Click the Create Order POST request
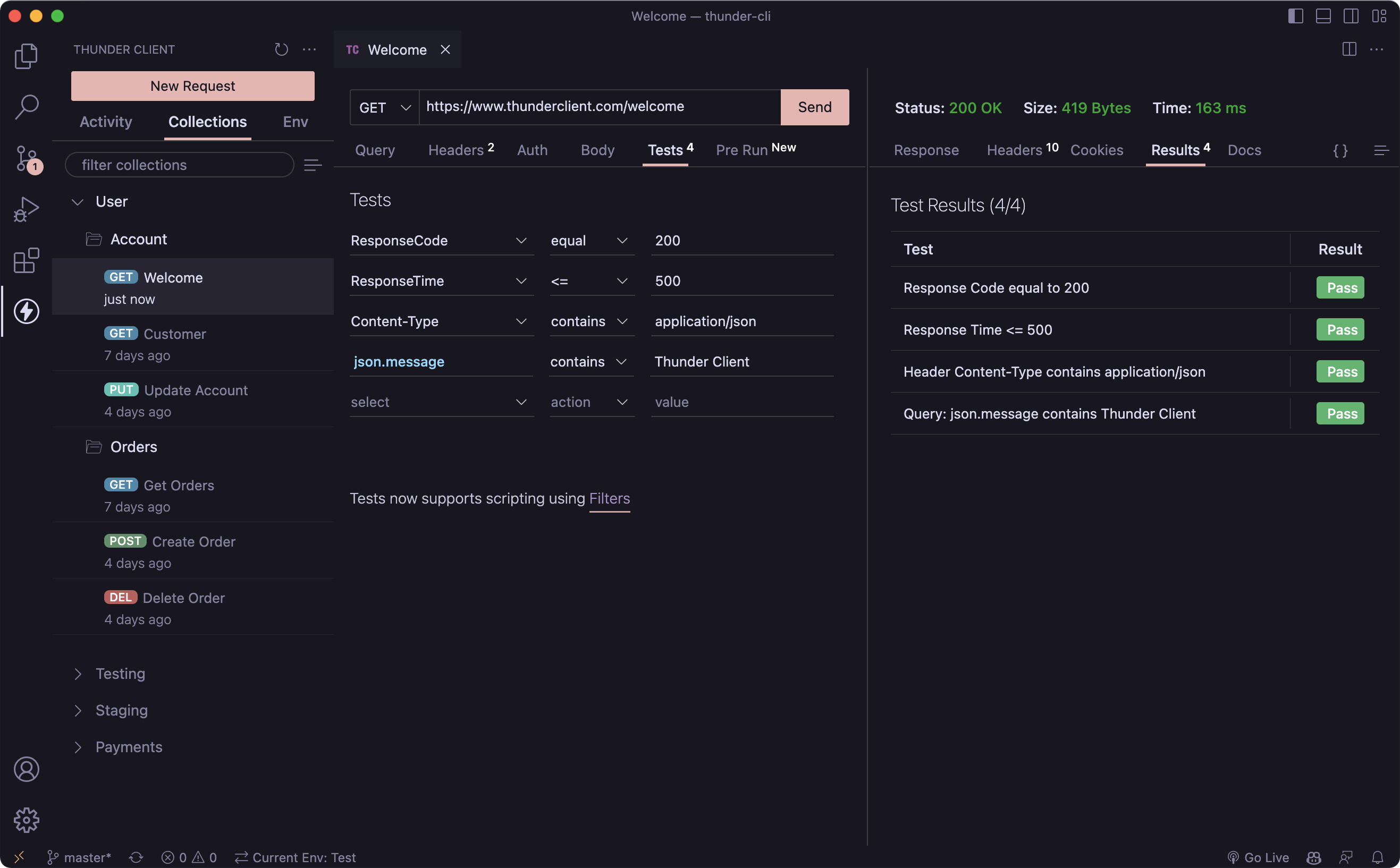 [193, 541]
